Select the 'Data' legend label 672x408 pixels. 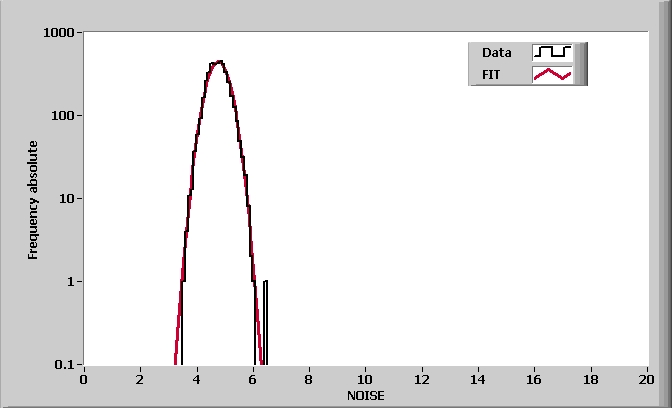[496, 53]
